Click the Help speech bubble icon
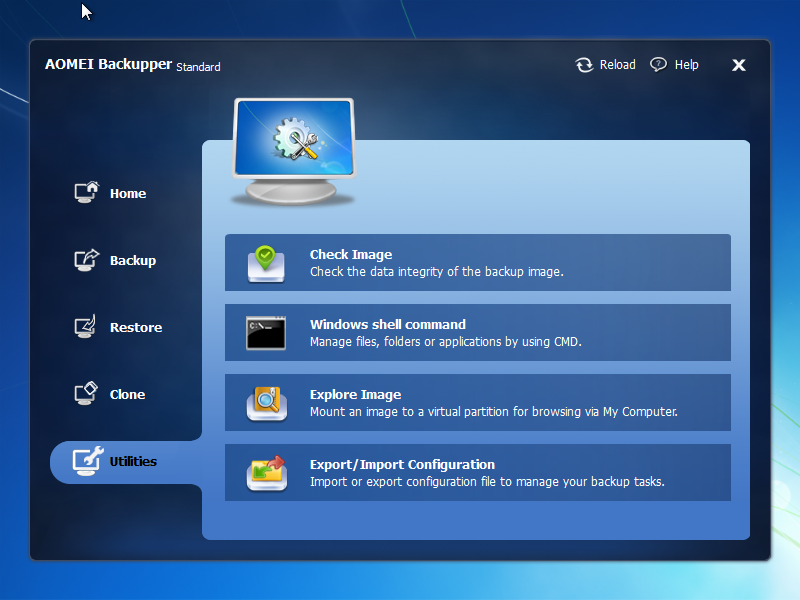The width and height of the screenshot is (800, 600). coord(658,65)
